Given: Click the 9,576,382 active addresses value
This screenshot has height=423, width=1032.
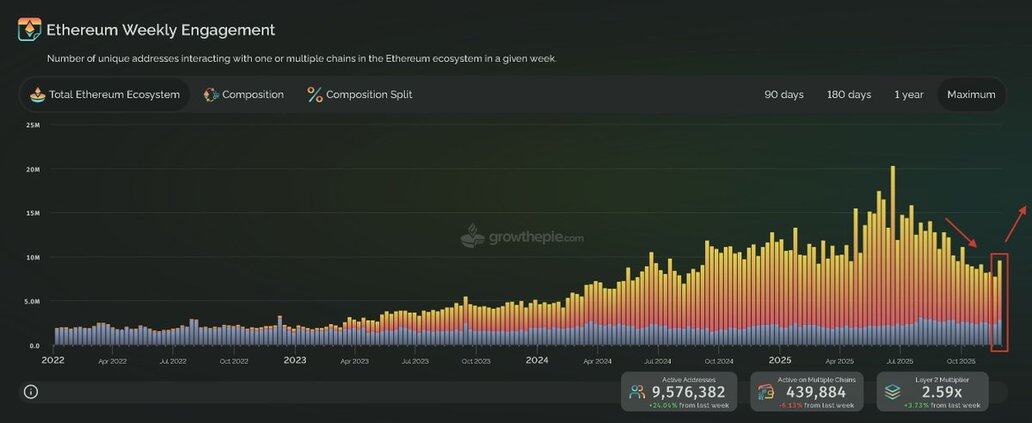Looking at the screenshot, I should click(x=689, y=392).
